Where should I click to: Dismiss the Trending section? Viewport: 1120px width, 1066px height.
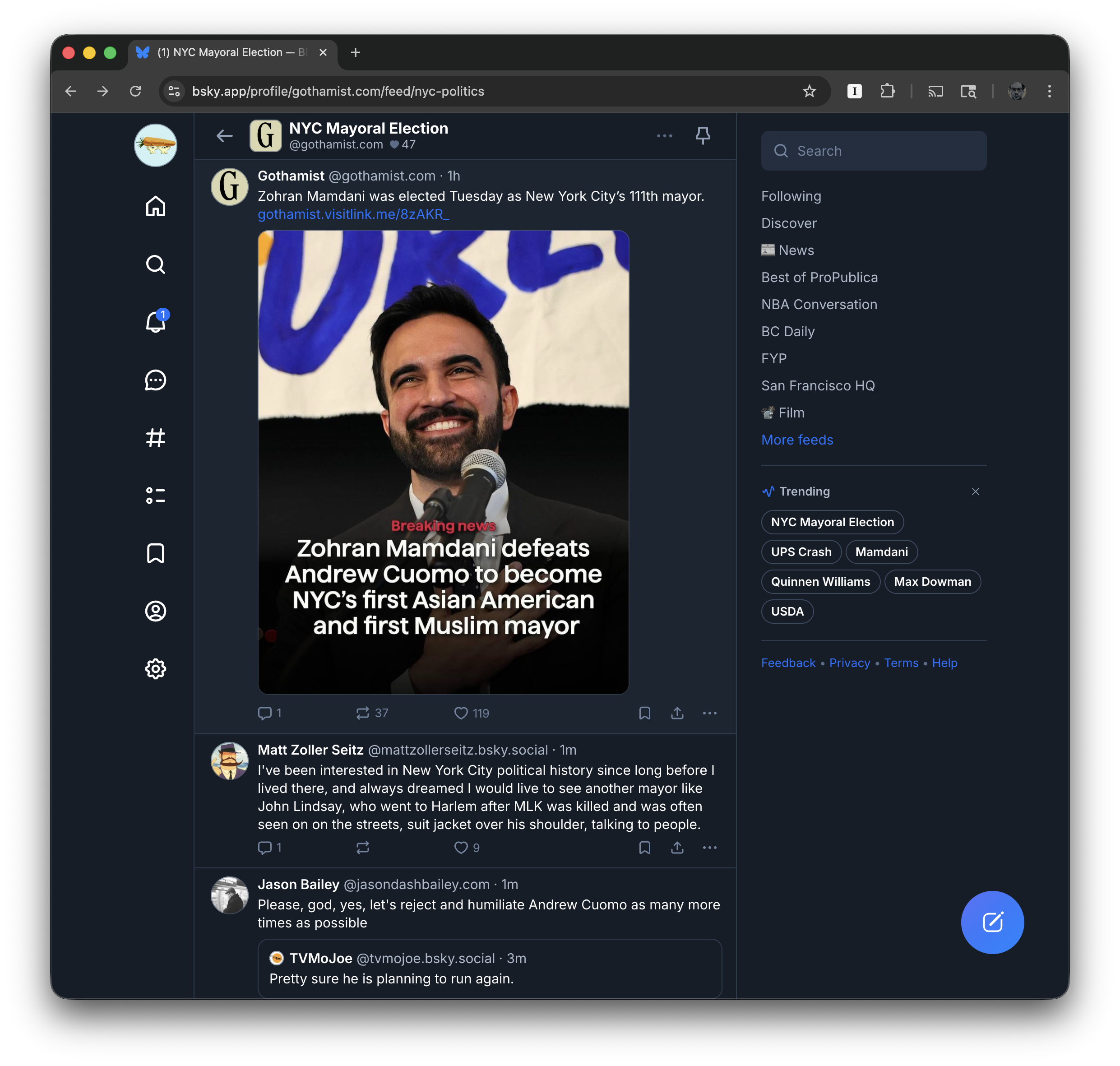coord(975,491)
